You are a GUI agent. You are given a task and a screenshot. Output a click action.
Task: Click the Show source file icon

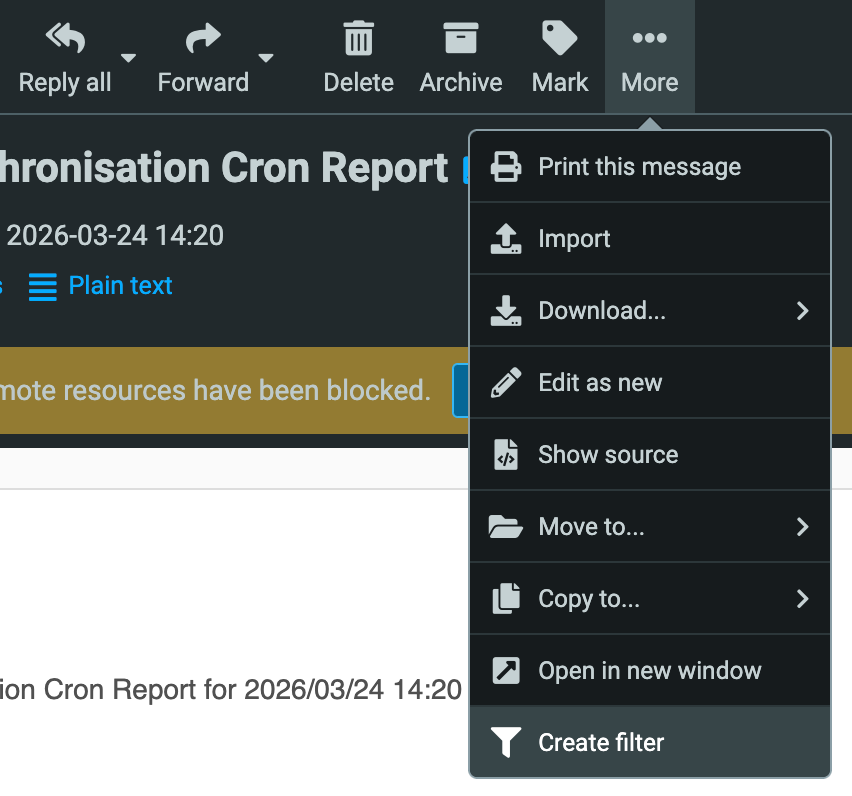(506, 455)
